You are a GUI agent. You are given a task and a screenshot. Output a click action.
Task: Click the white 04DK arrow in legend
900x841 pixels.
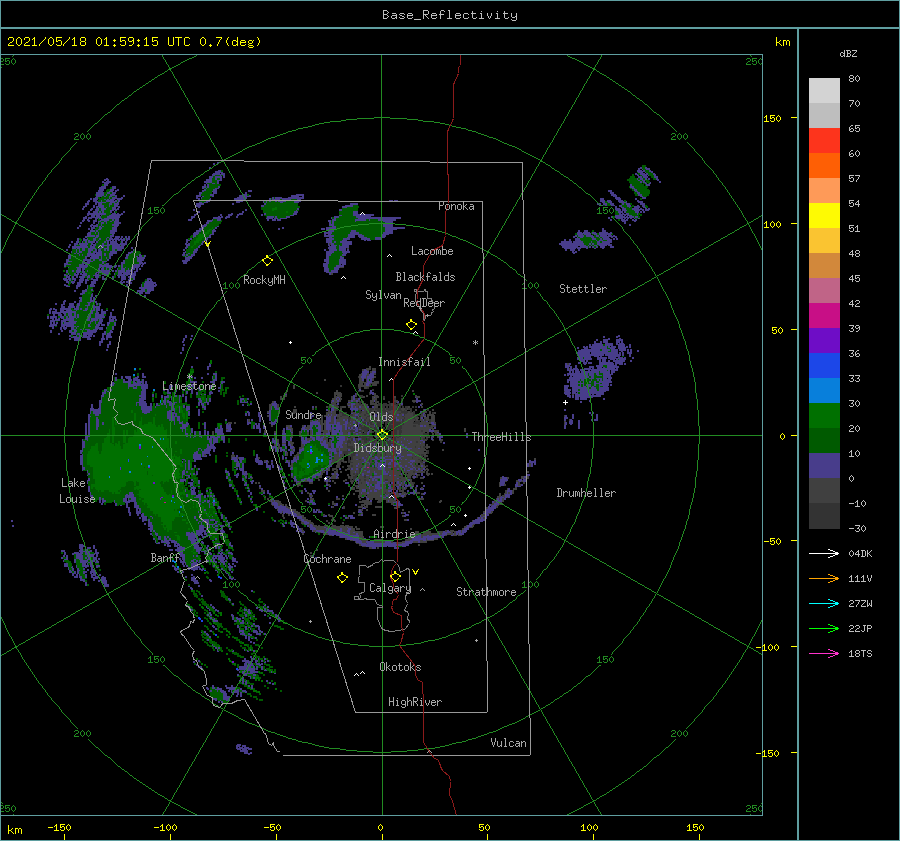click(x=824, y=553)
